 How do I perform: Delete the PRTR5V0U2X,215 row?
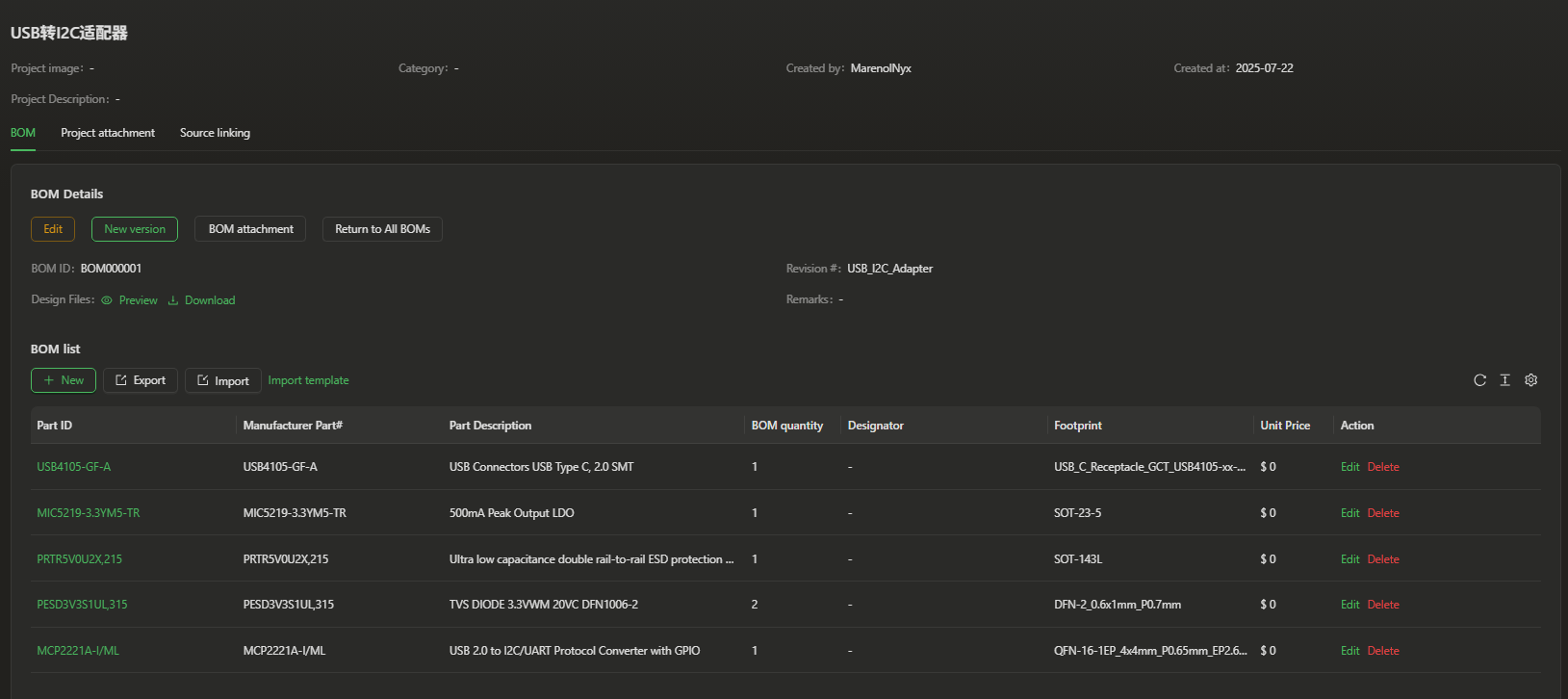(1383, 559)
